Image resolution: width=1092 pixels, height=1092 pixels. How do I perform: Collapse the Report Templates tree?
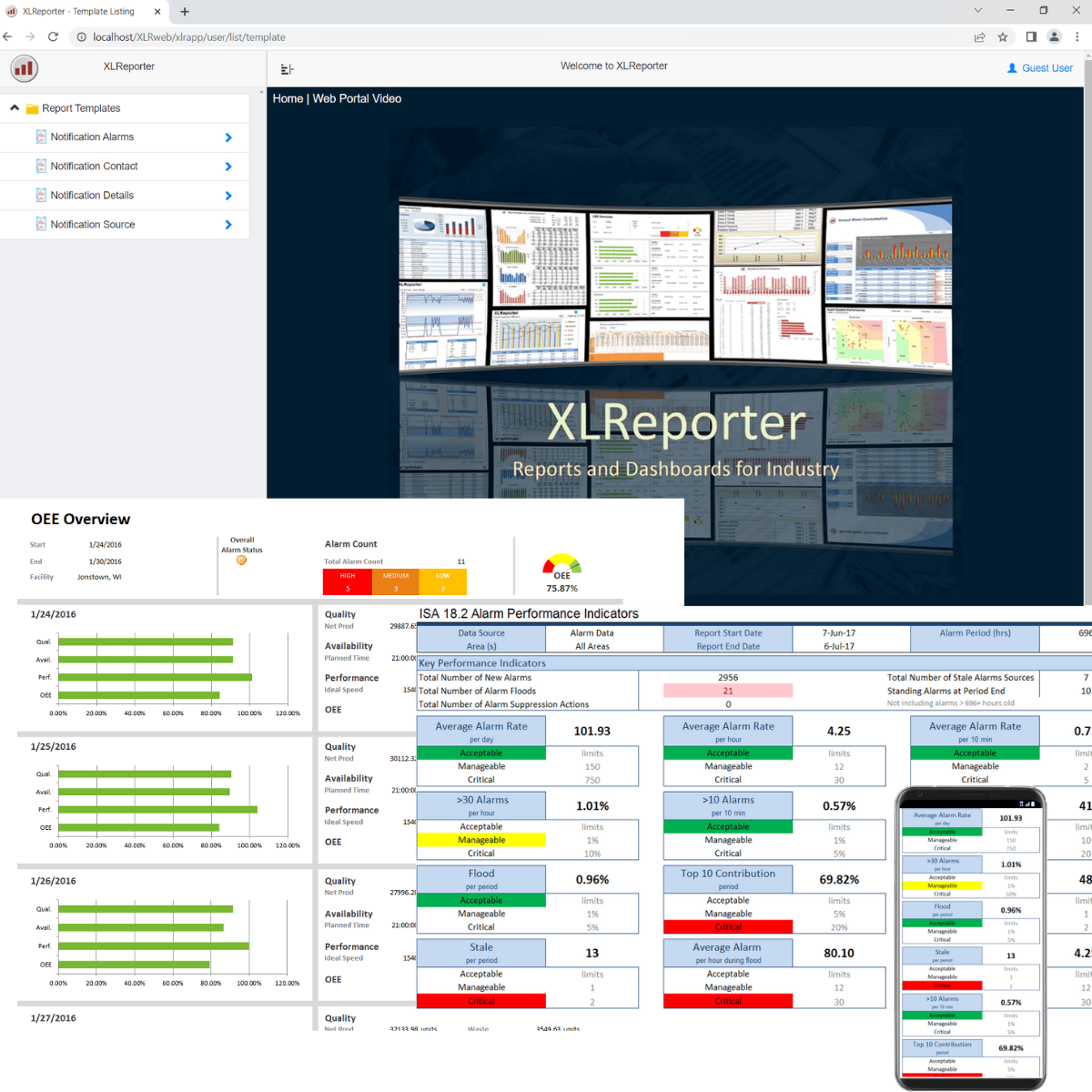coord(15,107)
